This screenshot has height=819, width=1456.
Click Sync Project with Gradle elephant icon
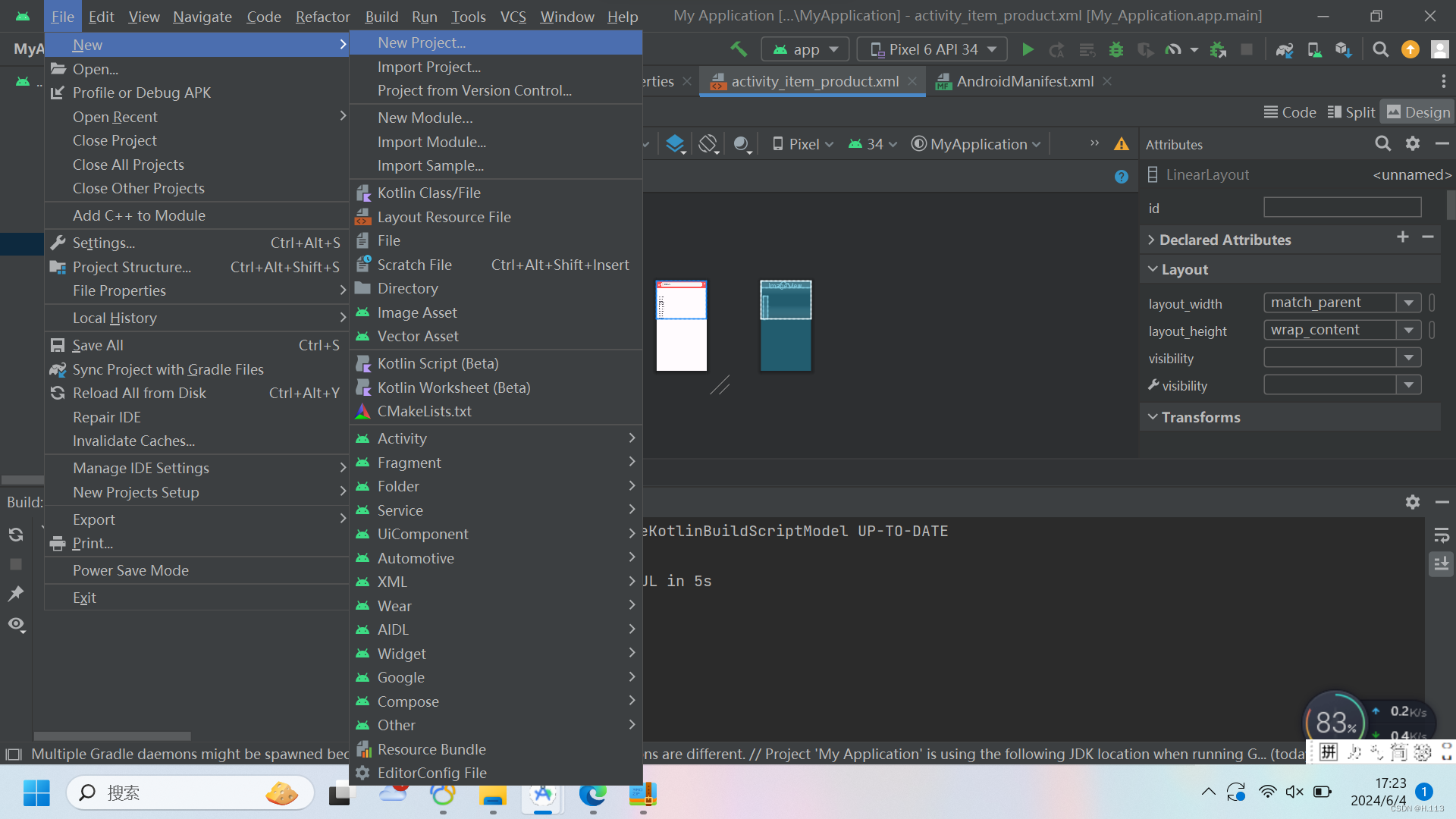[x=1284, y=50]
